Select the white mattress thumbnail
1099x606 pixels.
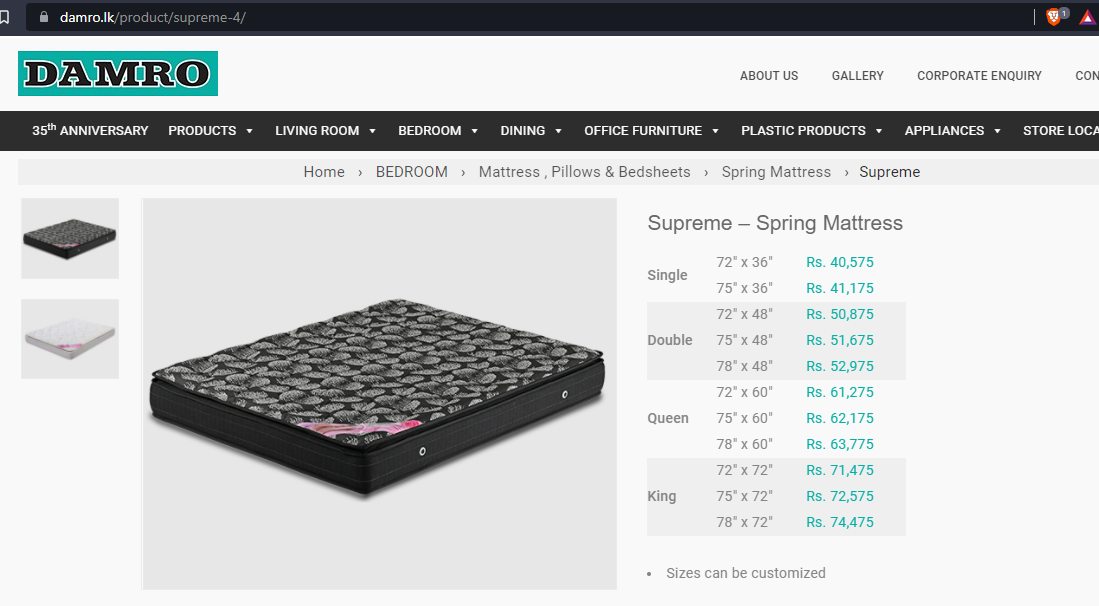point(70,339)
